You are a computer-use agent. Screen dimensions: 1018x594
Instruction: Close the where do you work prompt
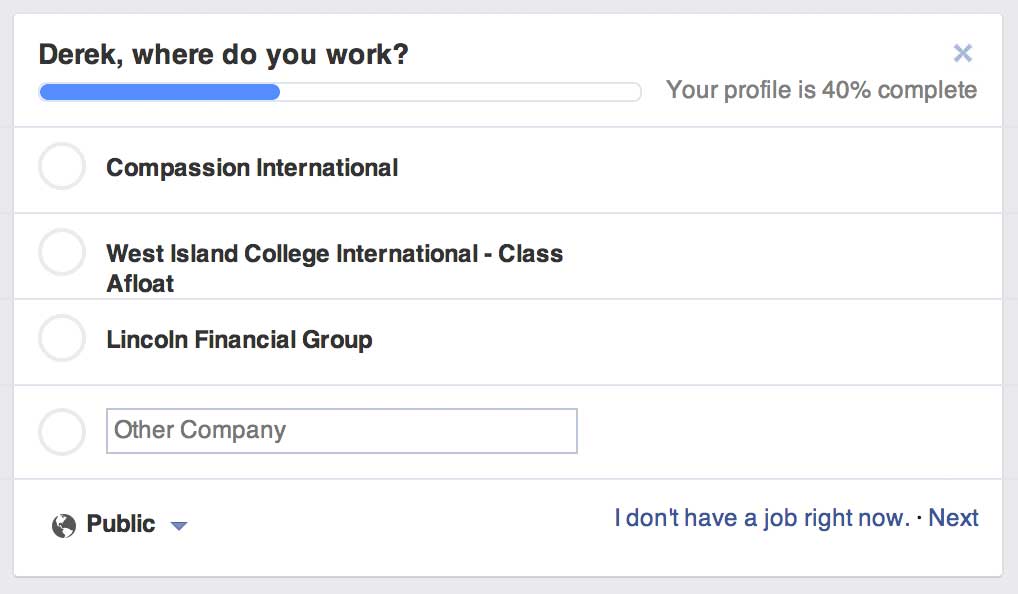click(962, 53)
